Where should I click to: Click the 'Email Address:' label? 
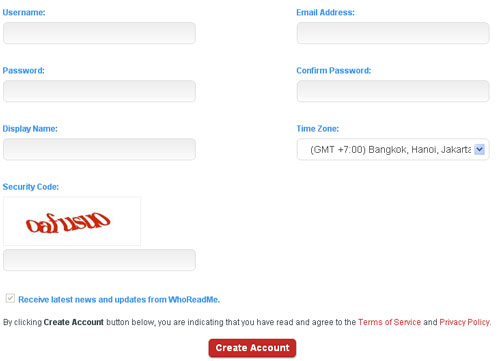(x=325, y=13)
